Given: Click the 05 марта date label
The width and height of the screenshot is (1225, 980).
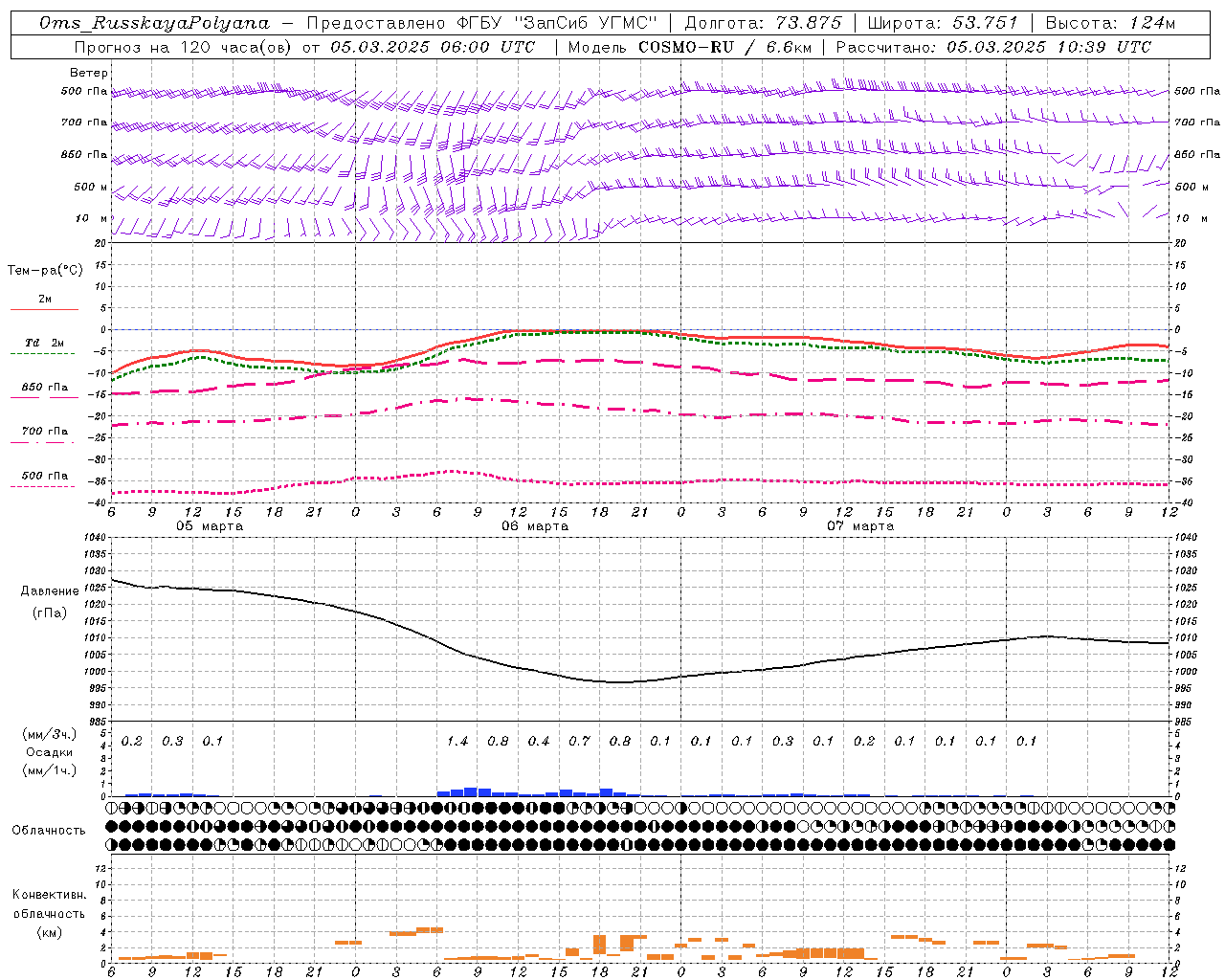Looking at the screenshot, I should (210, 525).
